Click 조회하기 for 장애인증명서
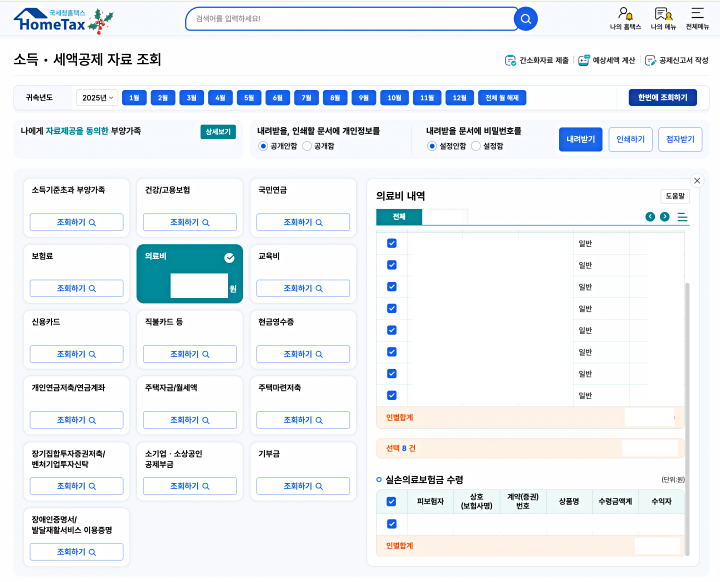This screenshot has height=582, width=720. [77, 552]
